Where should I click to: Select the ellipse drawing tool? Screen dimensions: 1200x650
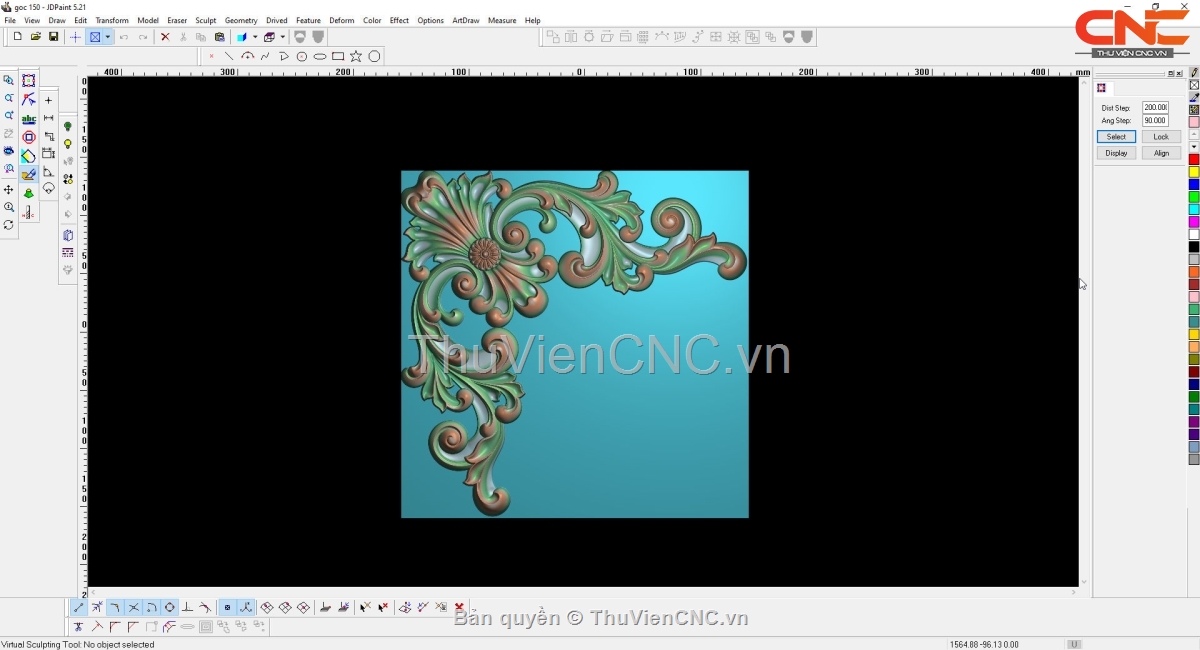tap(320, 56)
